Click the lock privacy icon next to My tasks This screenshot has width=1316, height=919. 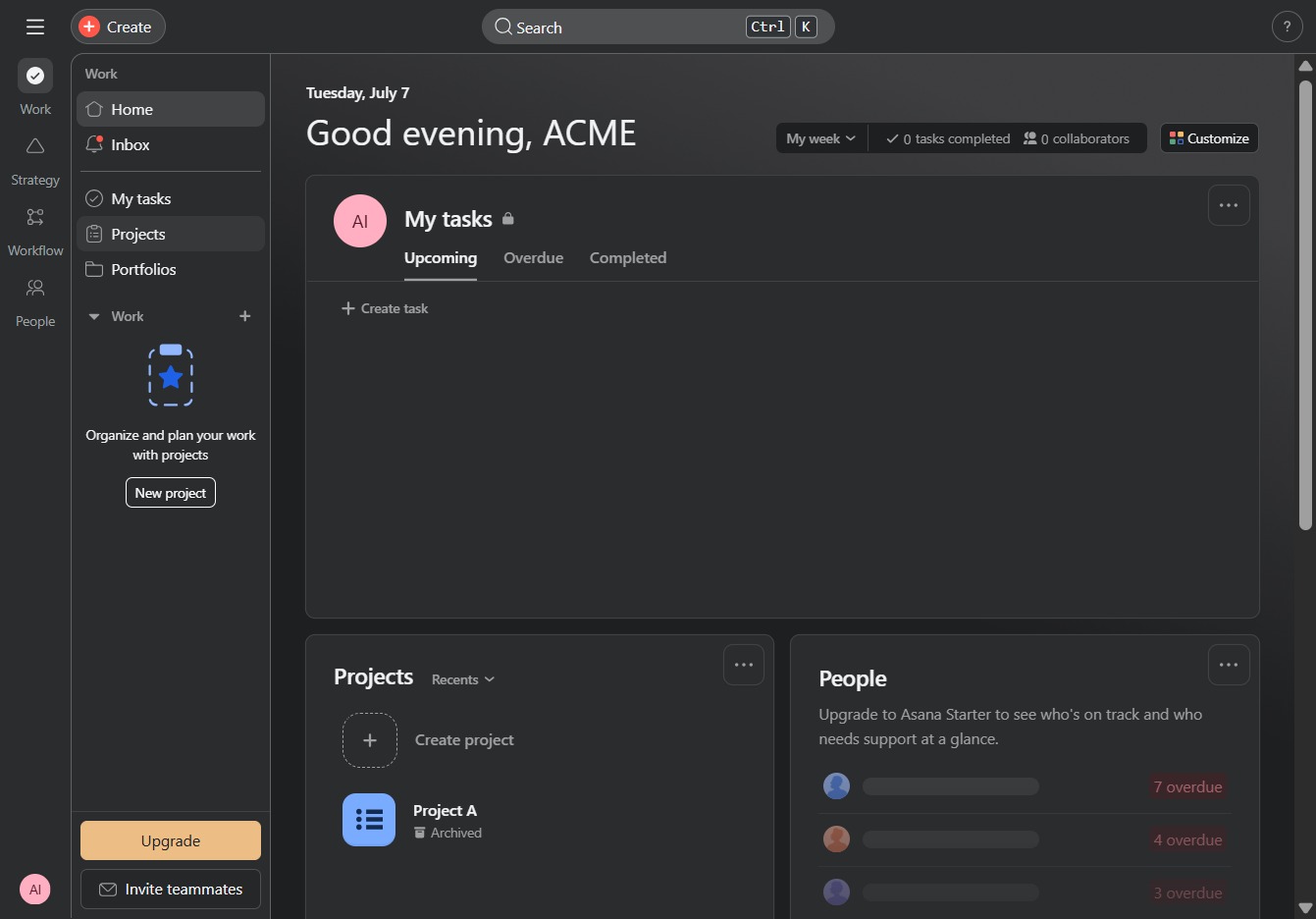(x=508, y=219)
